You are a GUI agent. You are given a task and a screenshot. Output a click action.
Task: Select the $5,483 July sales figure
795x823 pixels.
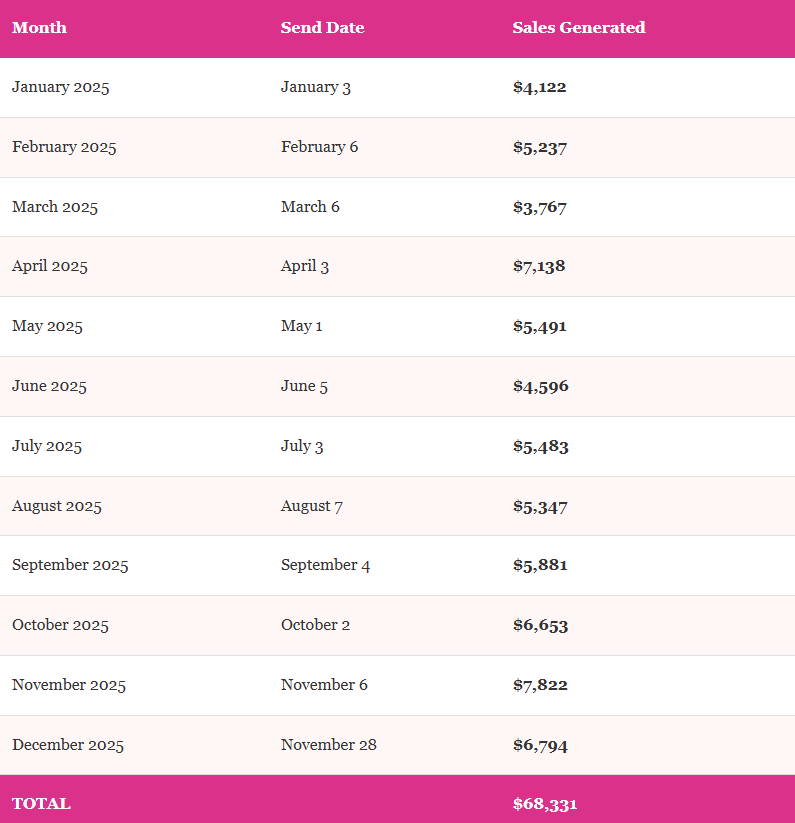coord(540,446)
